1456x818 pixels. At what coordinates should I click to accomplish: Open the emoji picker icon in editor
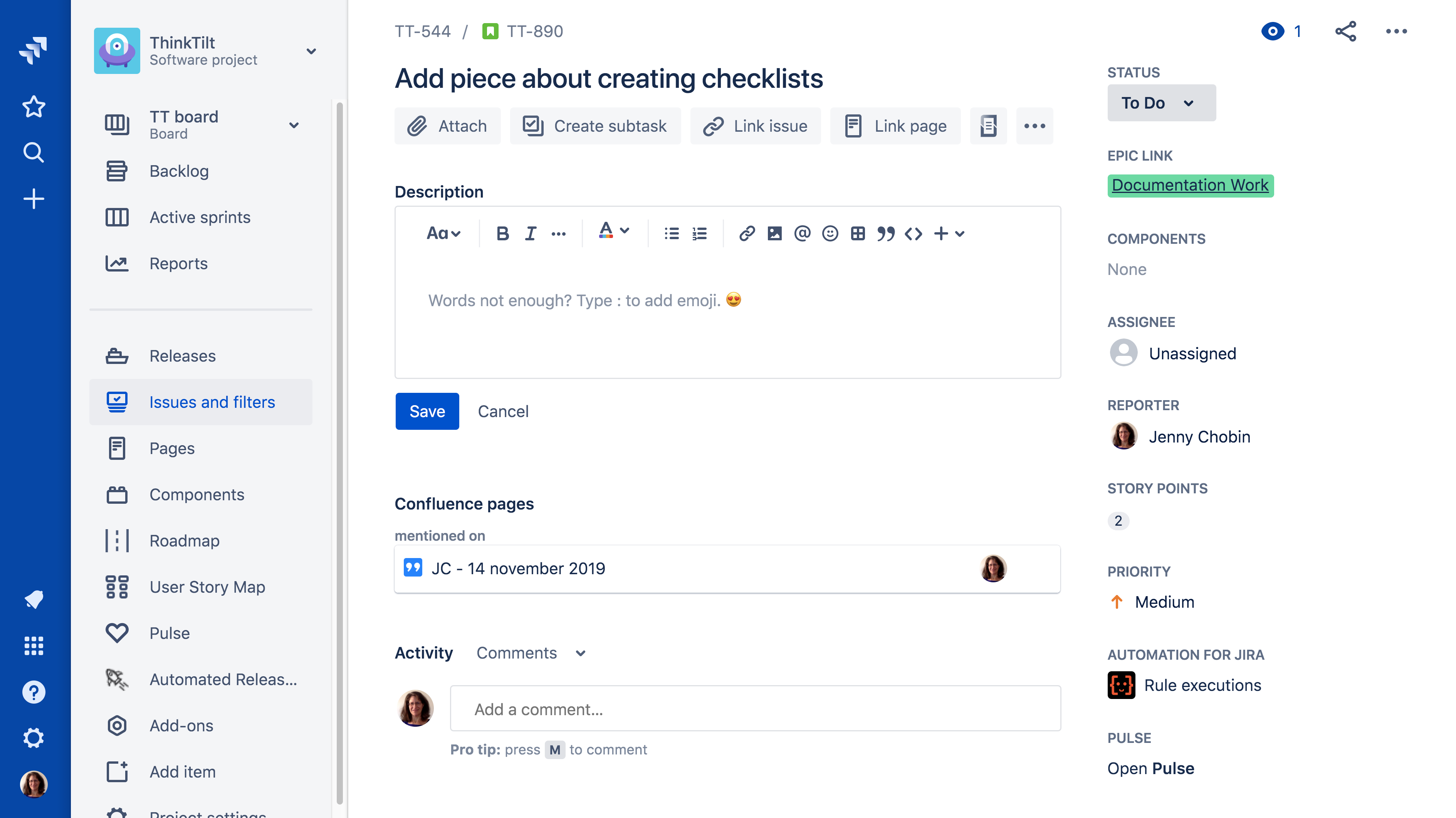point(830,233)
